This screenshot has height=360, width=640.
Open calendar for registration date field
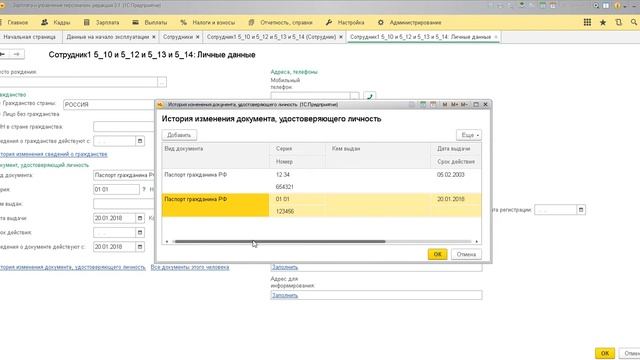tap(581, 210)
